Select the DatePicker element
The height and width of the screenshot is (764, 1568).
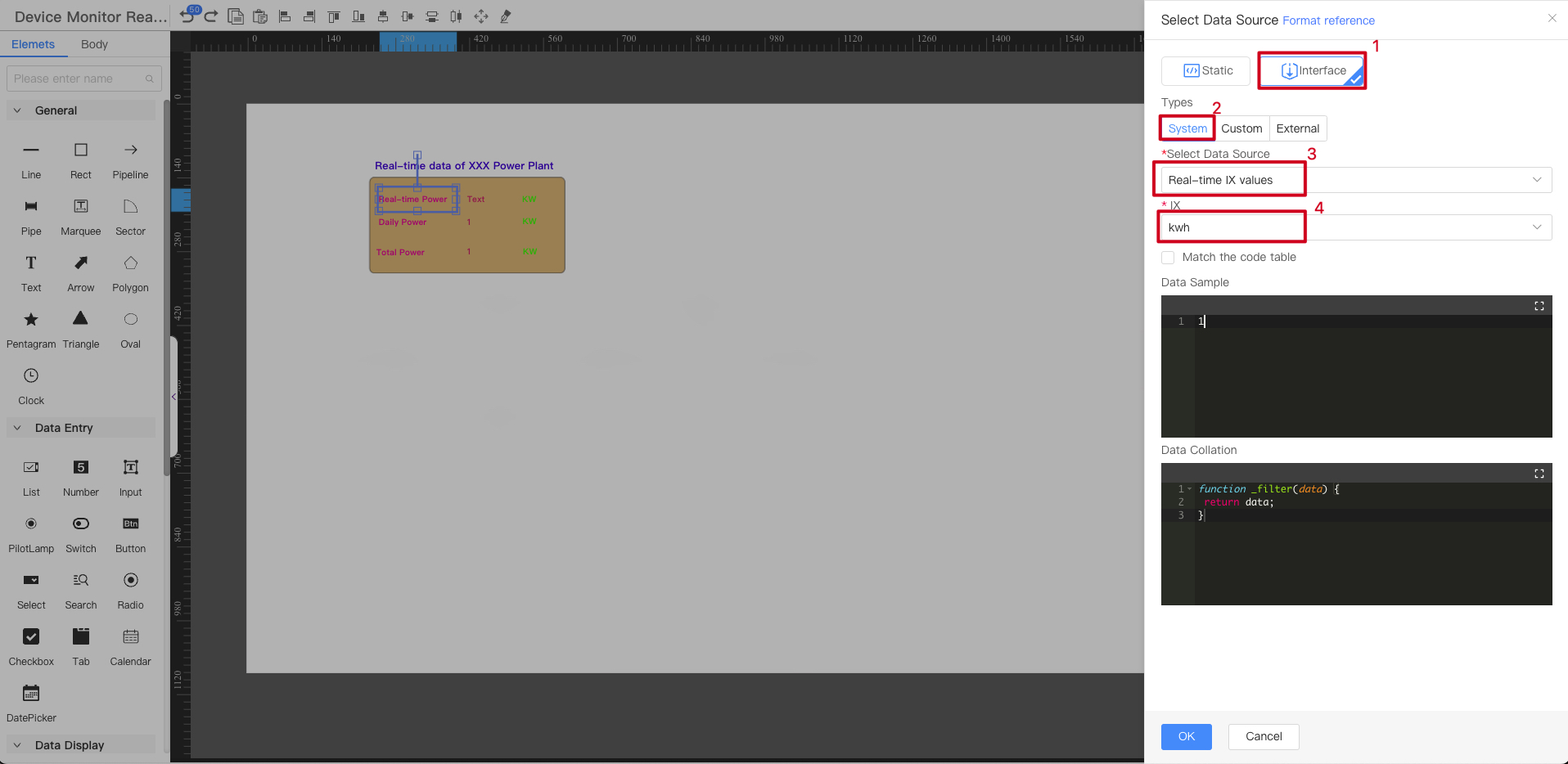pyautogui.click(x=30, y=702)
